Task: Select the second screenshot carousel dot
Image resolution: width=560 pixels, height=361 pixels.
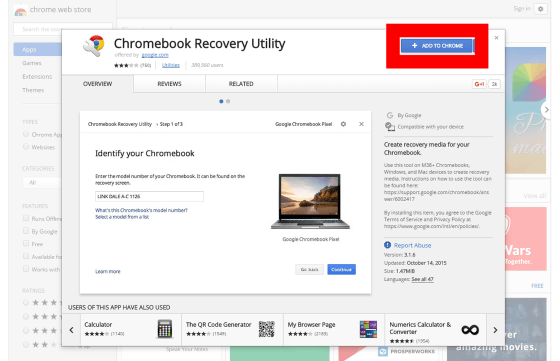Action: click(228, 101)
